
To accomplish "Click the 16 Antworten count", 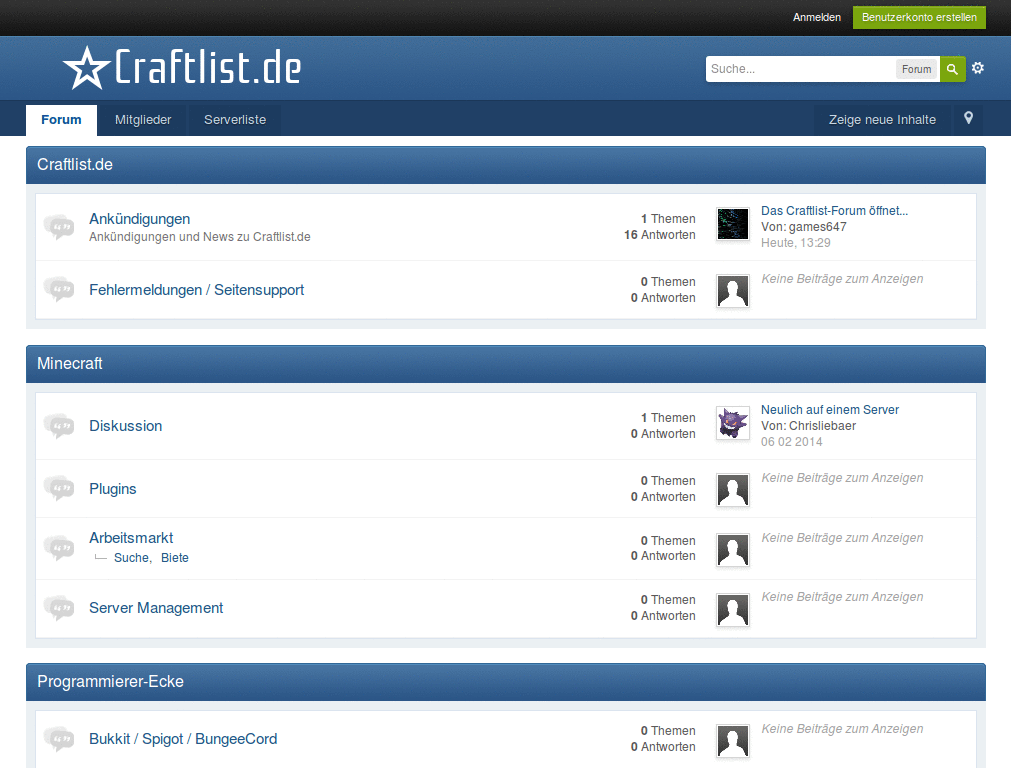I will (x=660, y=235).
